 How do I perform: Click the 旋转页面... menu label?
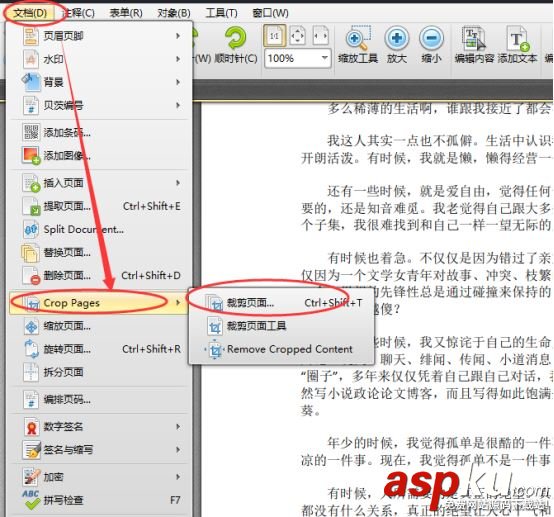(x=67, y=349)
